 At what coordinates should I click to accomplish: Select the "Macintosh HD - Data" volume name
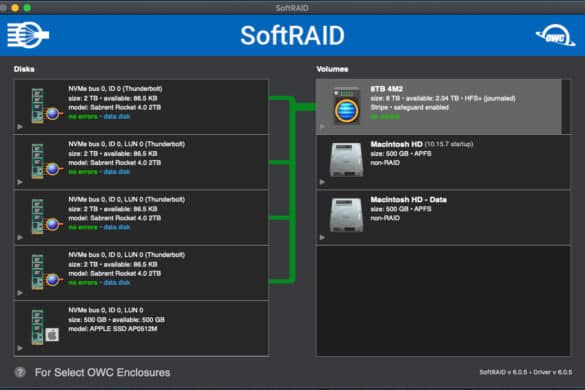point(409,200)
